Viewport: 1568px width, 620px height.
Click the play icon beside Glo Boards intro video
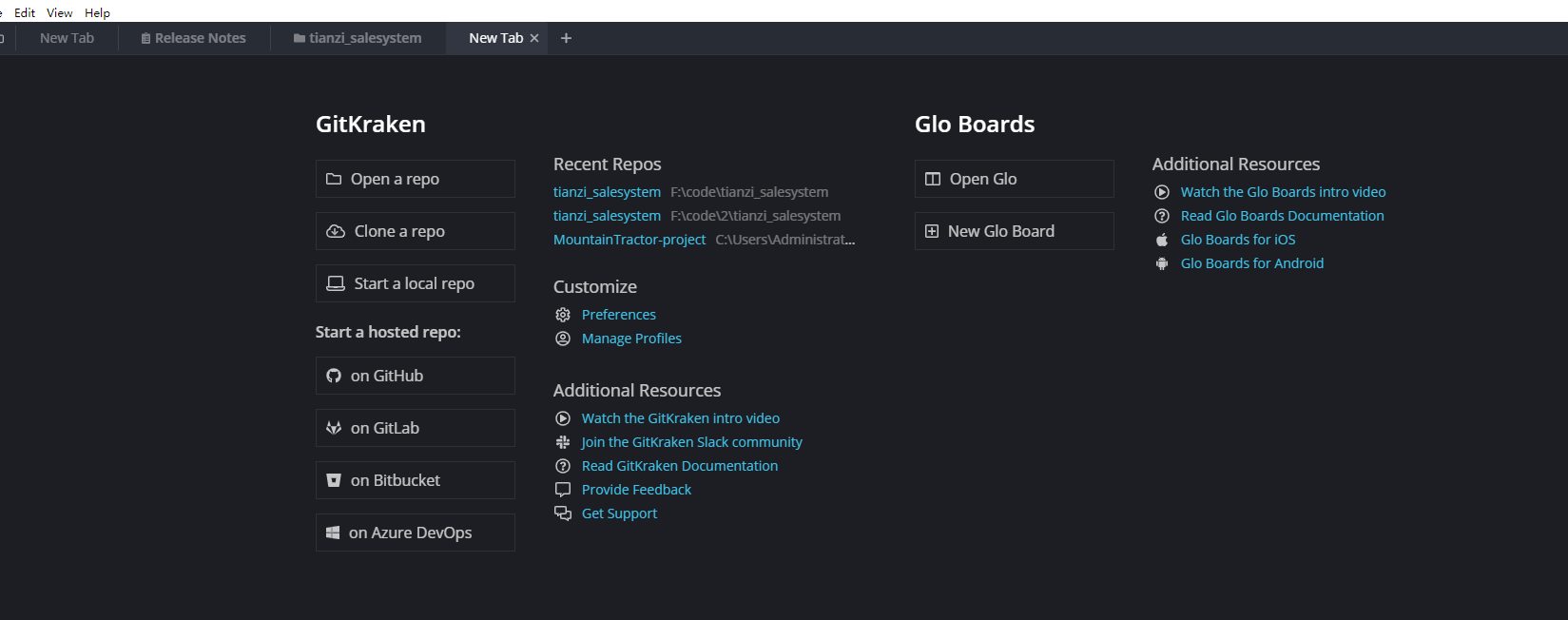1162,192
